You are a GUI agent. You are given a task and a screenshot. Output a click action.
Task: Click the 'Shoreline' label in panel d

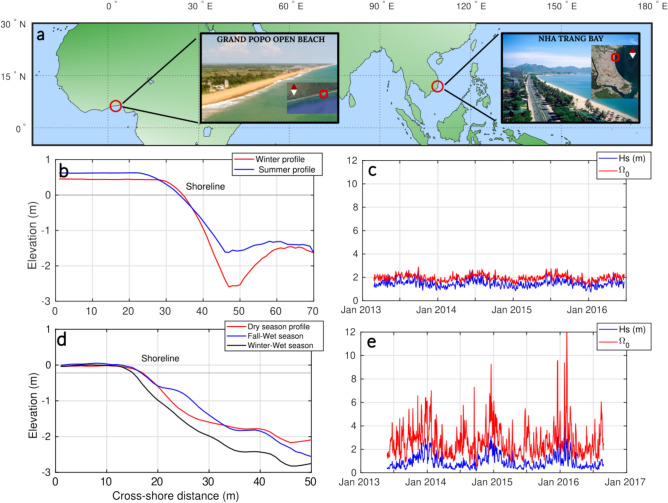click(160, 358)
